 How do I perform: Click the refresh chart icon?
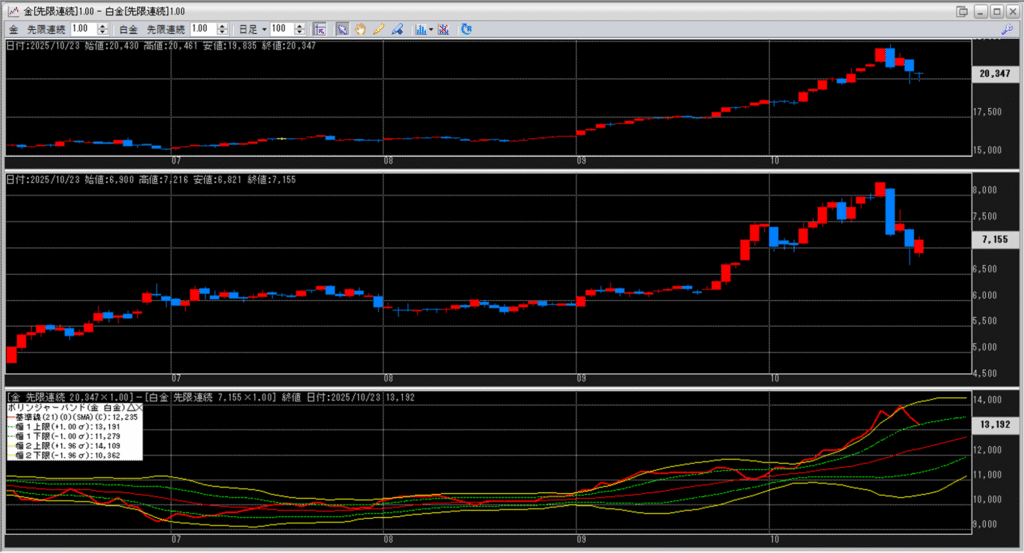pos(466,29)
